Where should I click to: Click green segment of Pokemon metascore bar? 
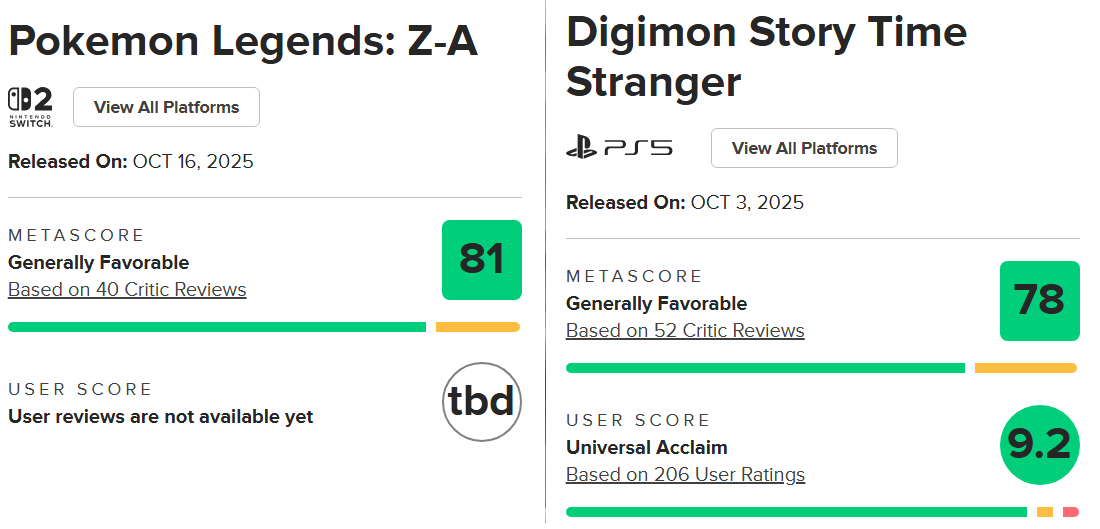217,327
